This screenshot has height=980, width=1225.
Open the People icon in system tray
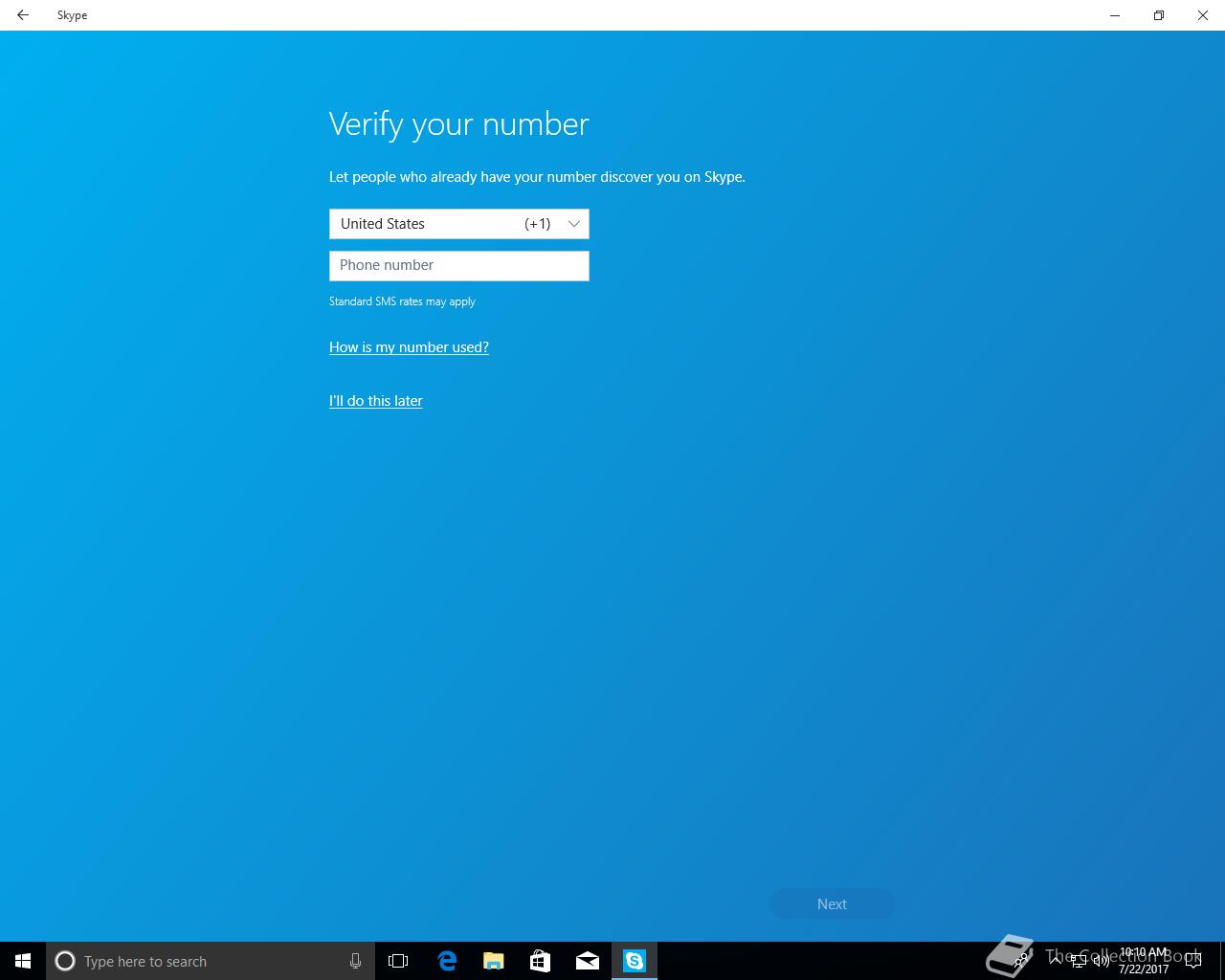(x=1023, y=960)
